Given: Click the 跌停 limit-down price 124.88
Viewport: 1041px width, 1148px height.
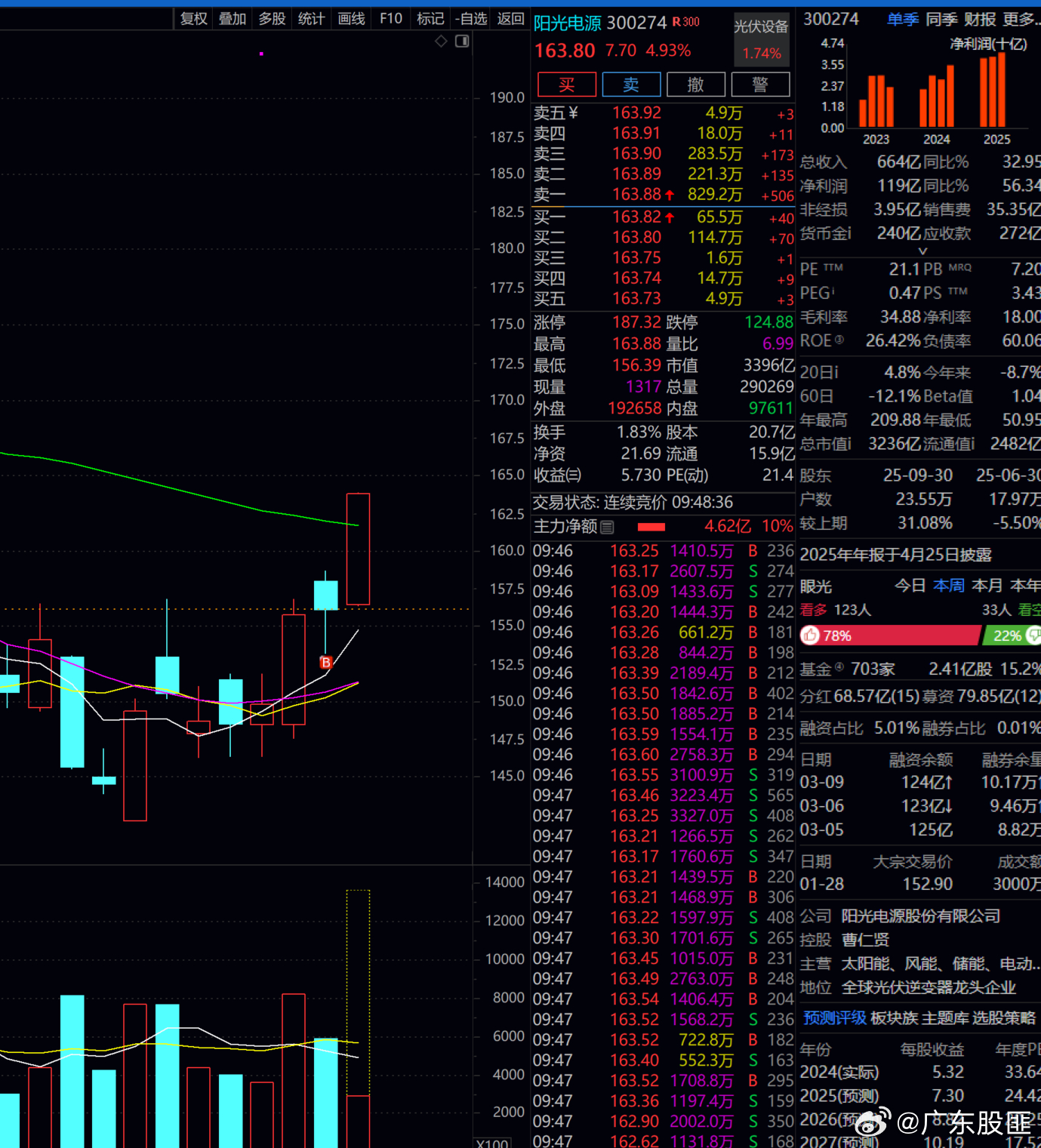Looking at the screenshot, I should point(769,322).
